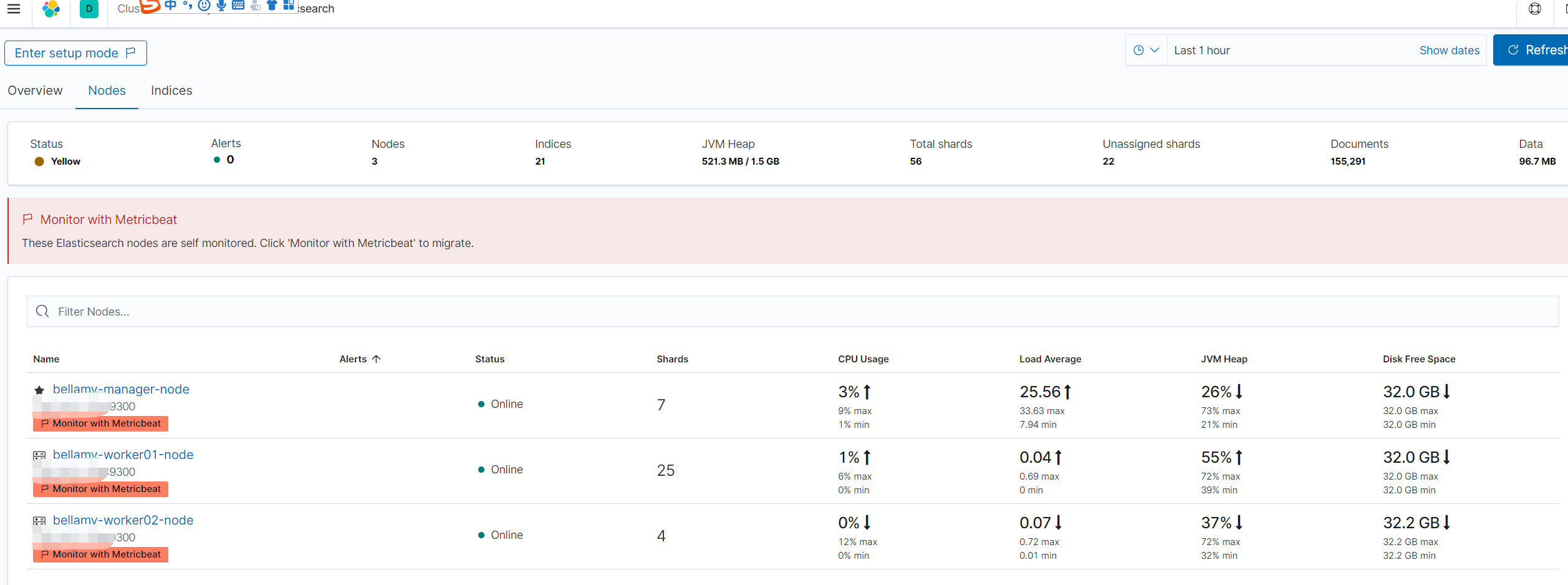The height and width of the screenshot is (585, 1568).
Task: Click master star icon of manager node
Action: (39, 390)
